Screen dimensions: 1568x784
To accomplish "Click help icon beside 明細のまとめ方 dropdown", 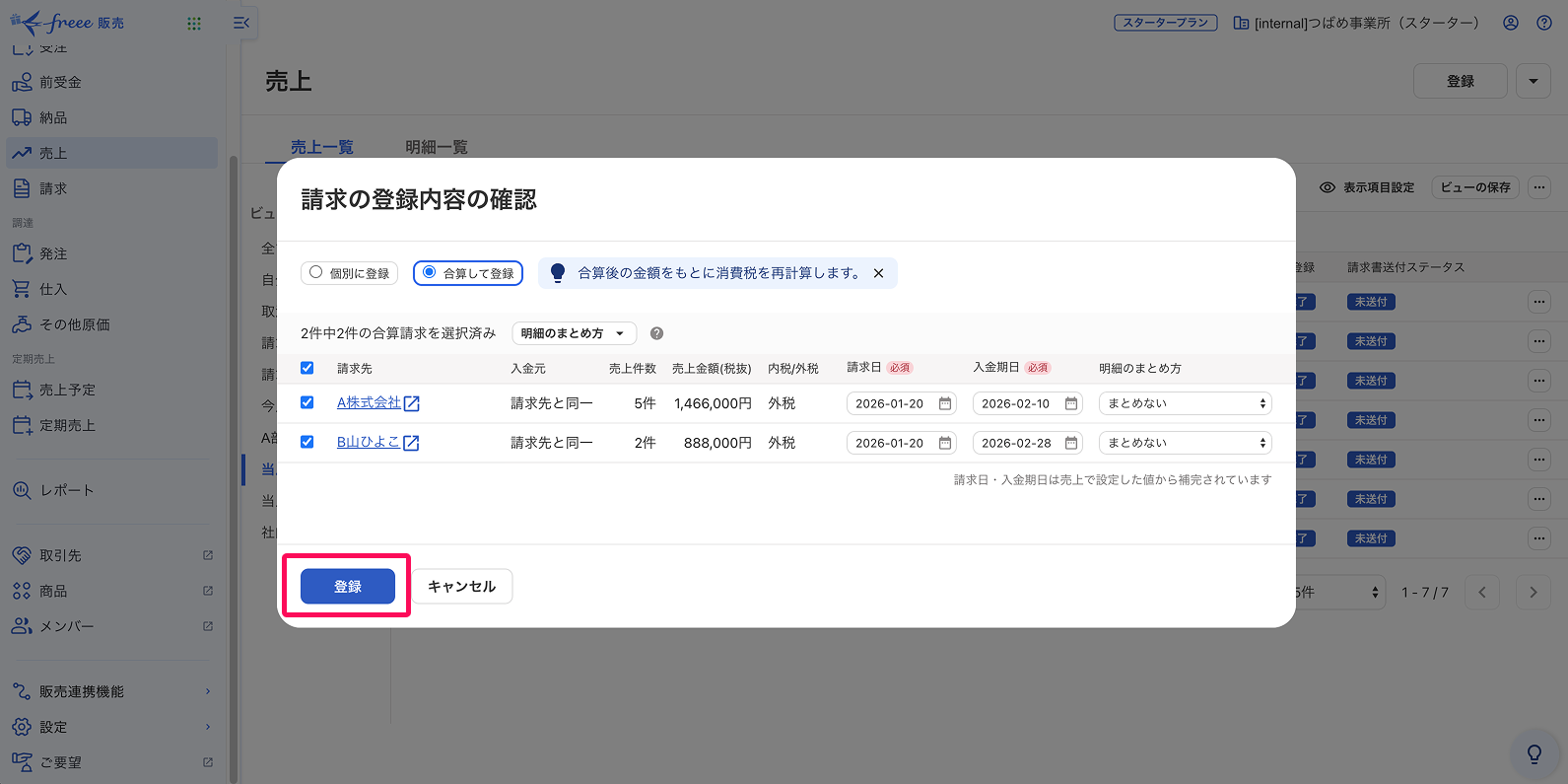I will tap(656, 333).
